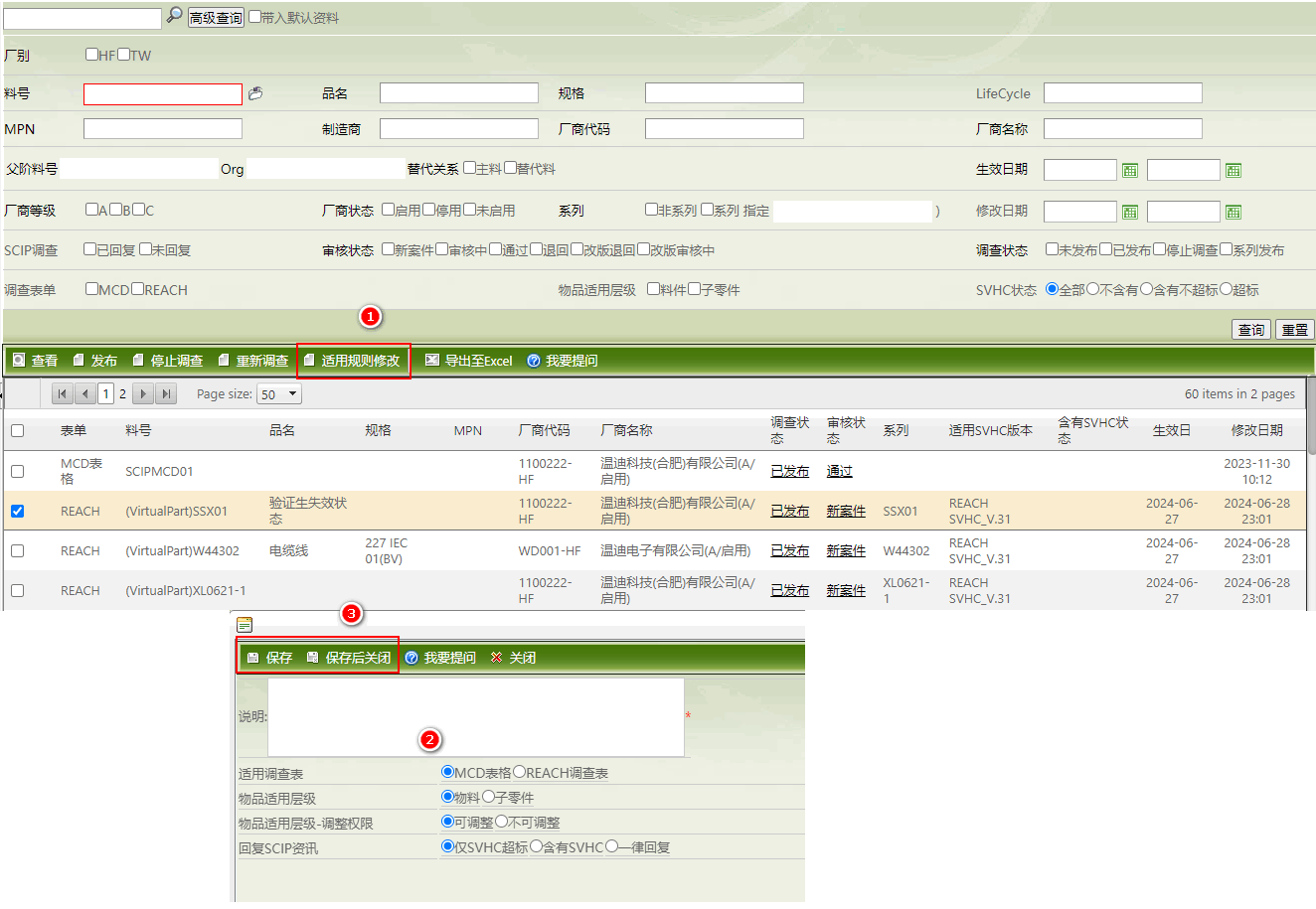Open 适用规则修改 from the toolbar
This screenshot has height=909, width=1316.
pos(352,361)
